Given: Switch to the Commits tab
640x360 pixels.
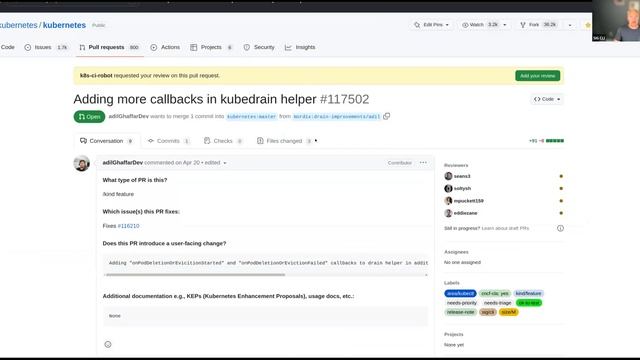Looking at the screenshot, I should 168,141.
